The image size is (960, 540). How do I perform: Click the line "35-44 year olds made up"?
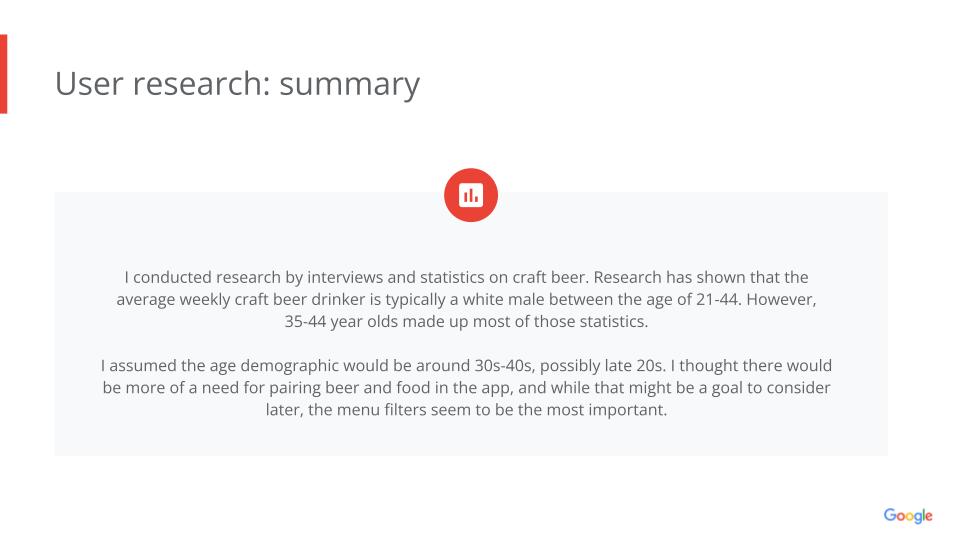click(466, 321)
